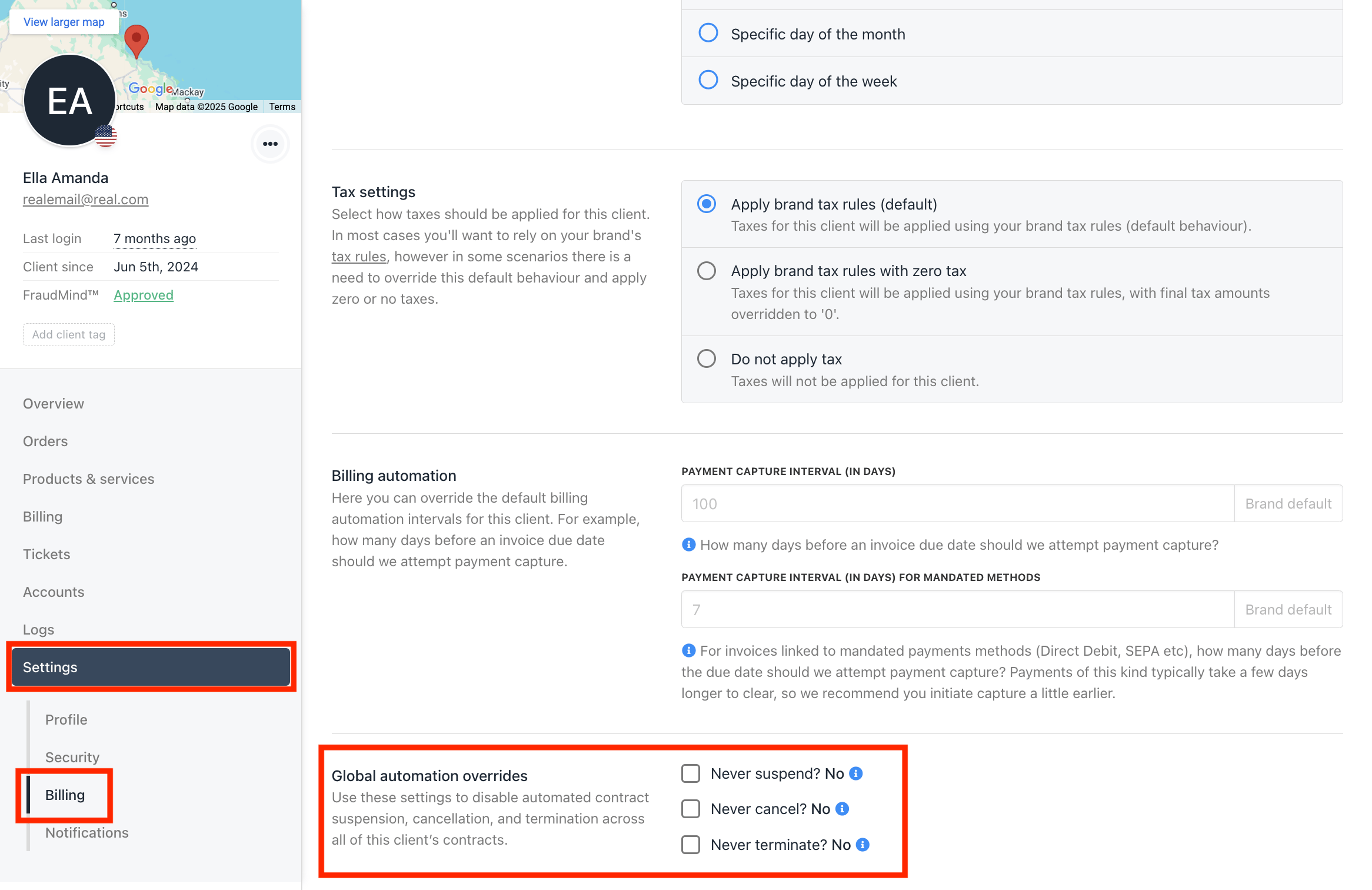Viewport: 1372px width, 890px height.
Task: Open Billing settings sub-item
Action: pyautogui.click(x=65, y=795)
